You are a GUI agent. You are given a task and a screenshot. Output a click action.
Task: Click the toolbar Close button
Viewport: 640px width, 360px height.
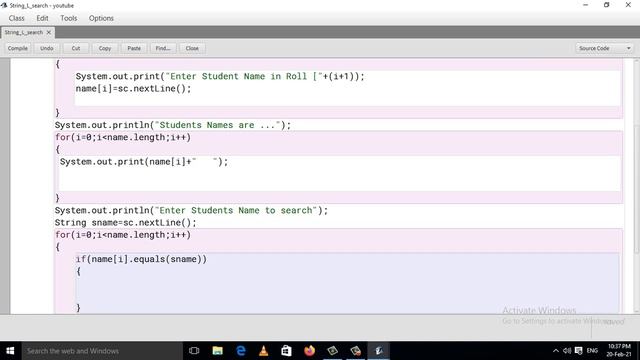coord(192,48)
